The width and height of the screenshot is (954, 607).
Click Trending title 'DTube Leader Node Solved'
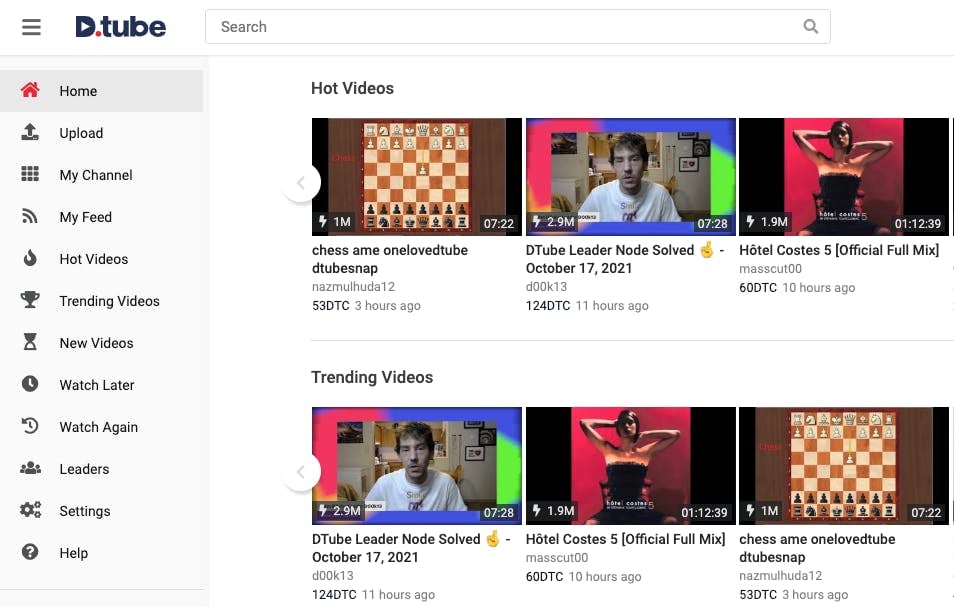pyautogui.click(x=396, y=539)
